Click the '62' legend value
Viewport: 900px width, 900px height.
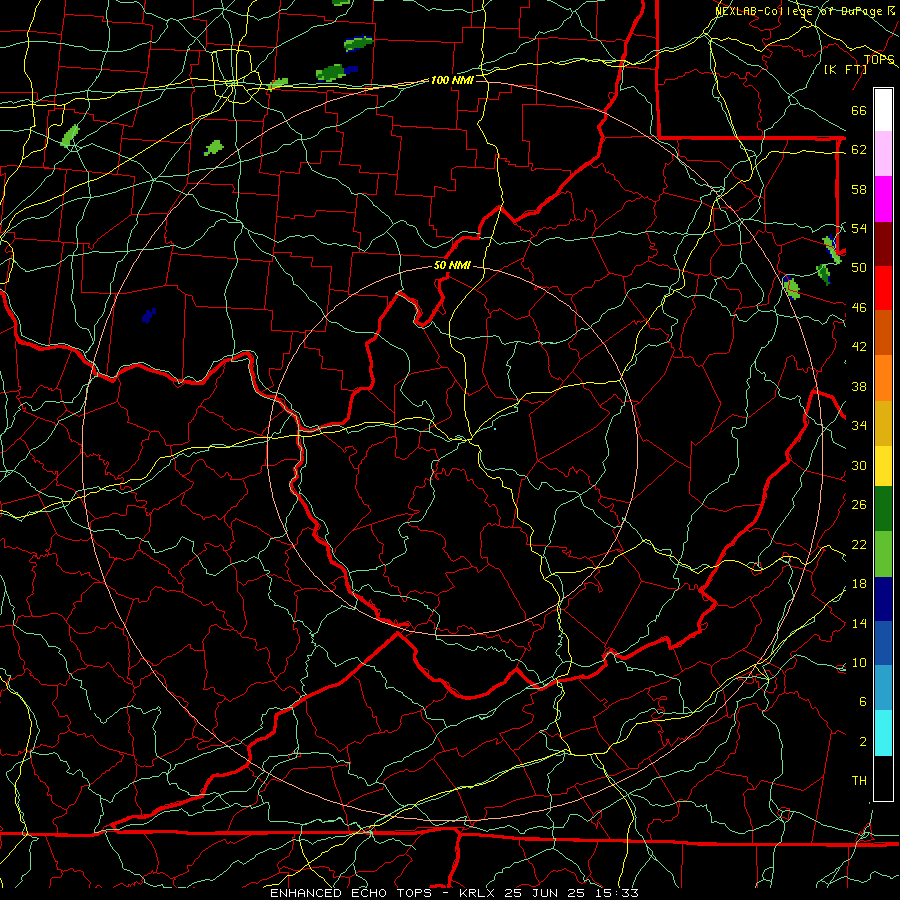[x=859, y=150]
